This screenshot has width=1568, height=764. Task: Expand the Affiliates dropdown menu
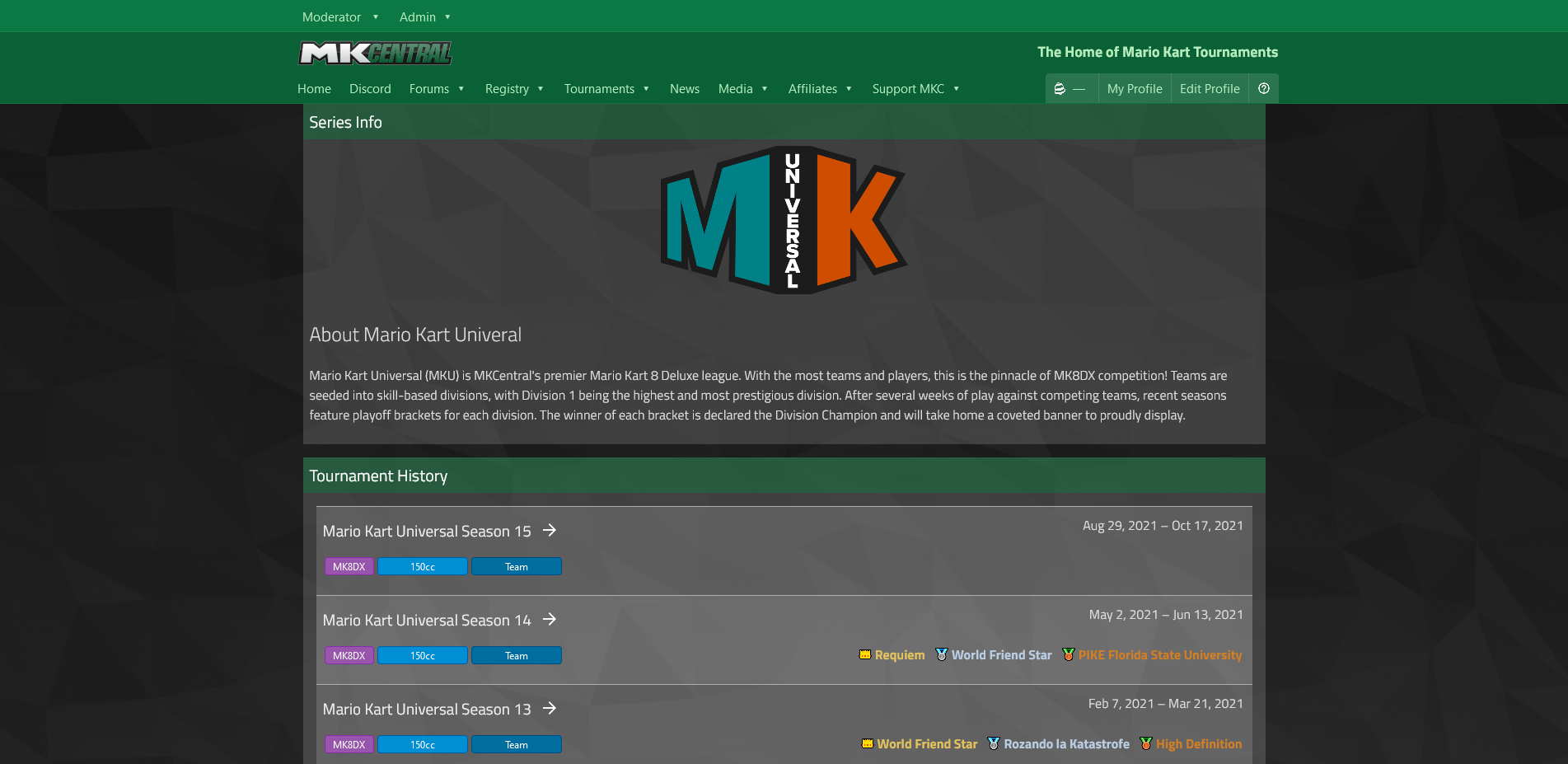[x=820, y=89]
